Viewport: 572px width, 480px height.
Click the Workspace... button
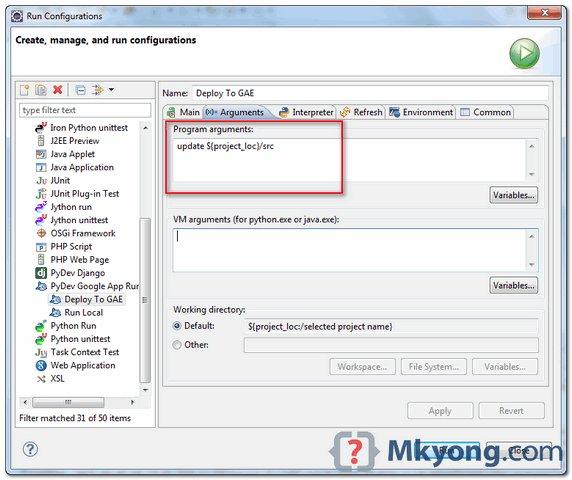tap(362, 367)
